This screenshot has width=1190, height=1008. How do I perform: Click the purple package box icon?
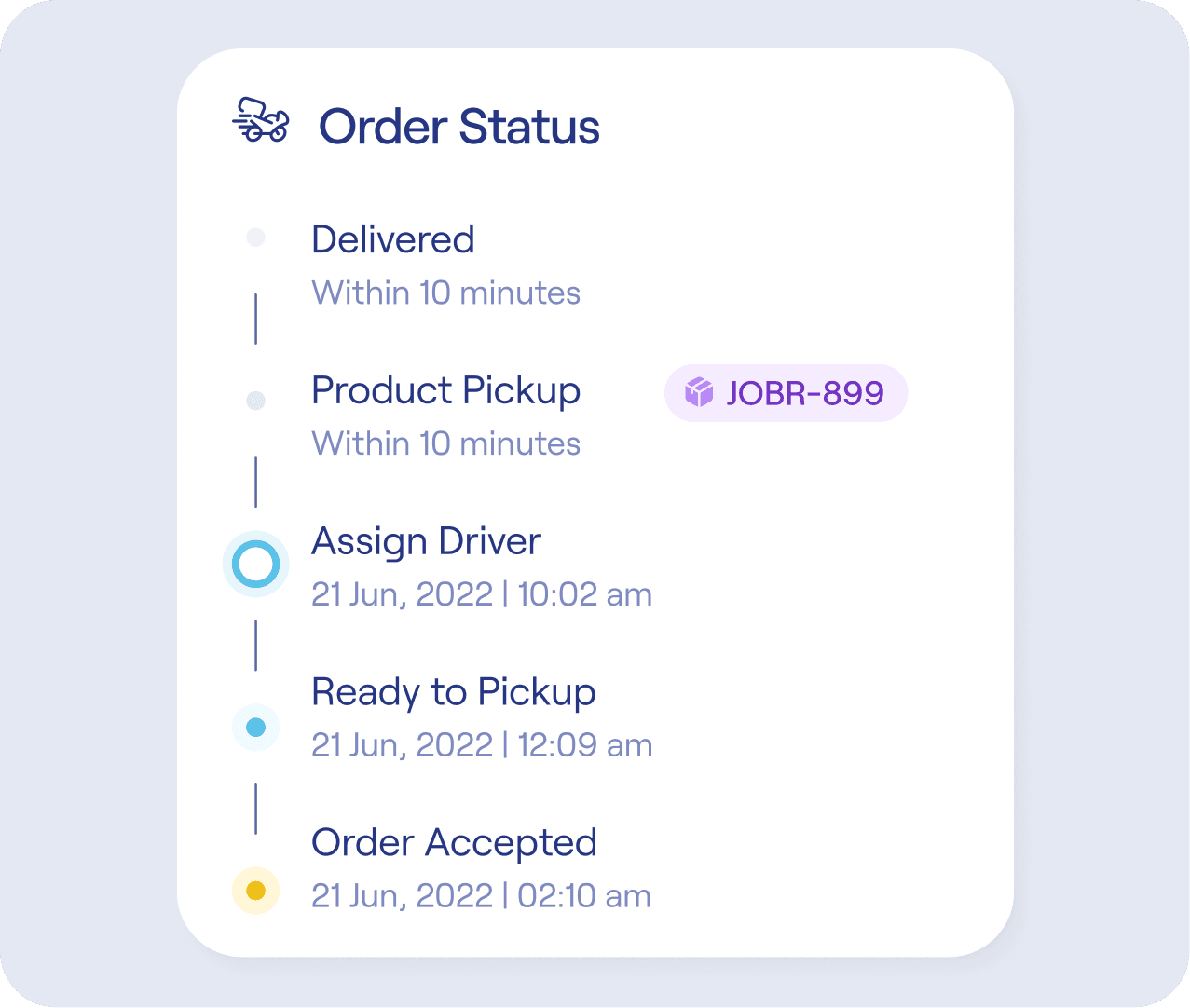[698, 393]
